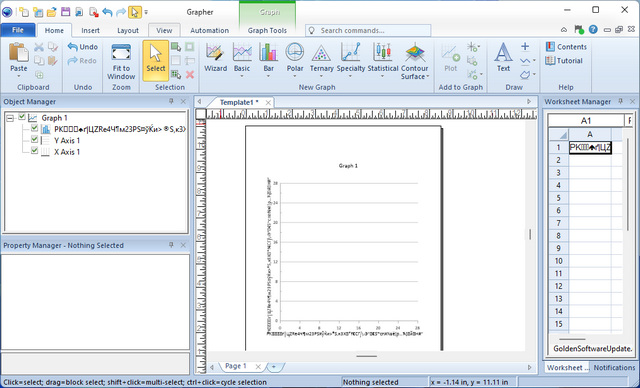Click the flag icon with green dot
This screenshot has width=640, height=388.
point(579,30)
